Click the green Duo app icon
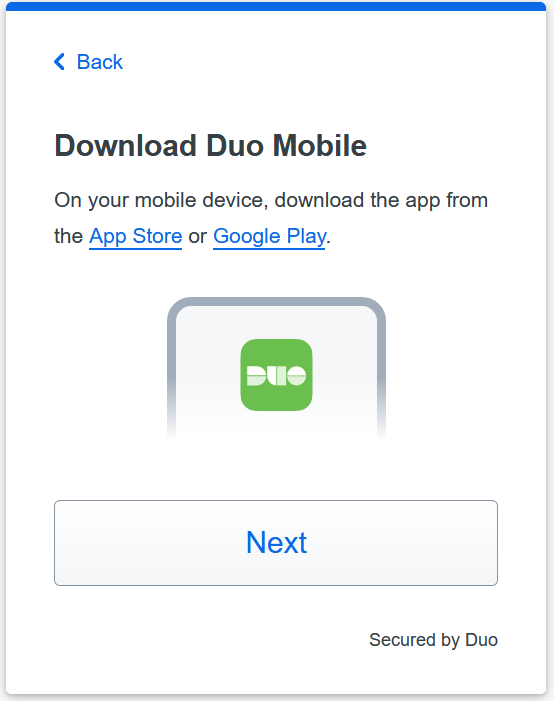 [276, 375]
